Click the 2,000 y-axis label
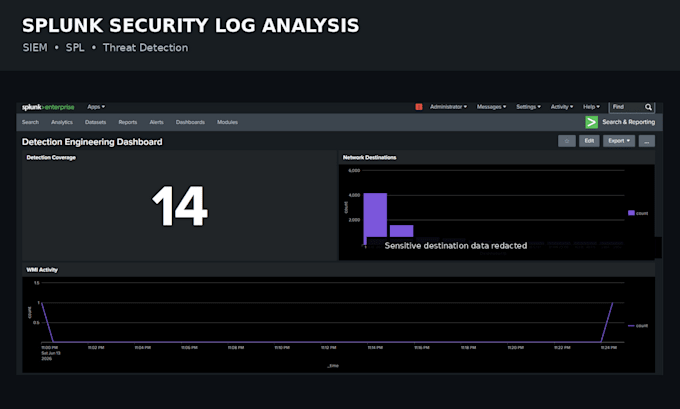The height and width of the screenshot is (409, 680). pos(354,220)
